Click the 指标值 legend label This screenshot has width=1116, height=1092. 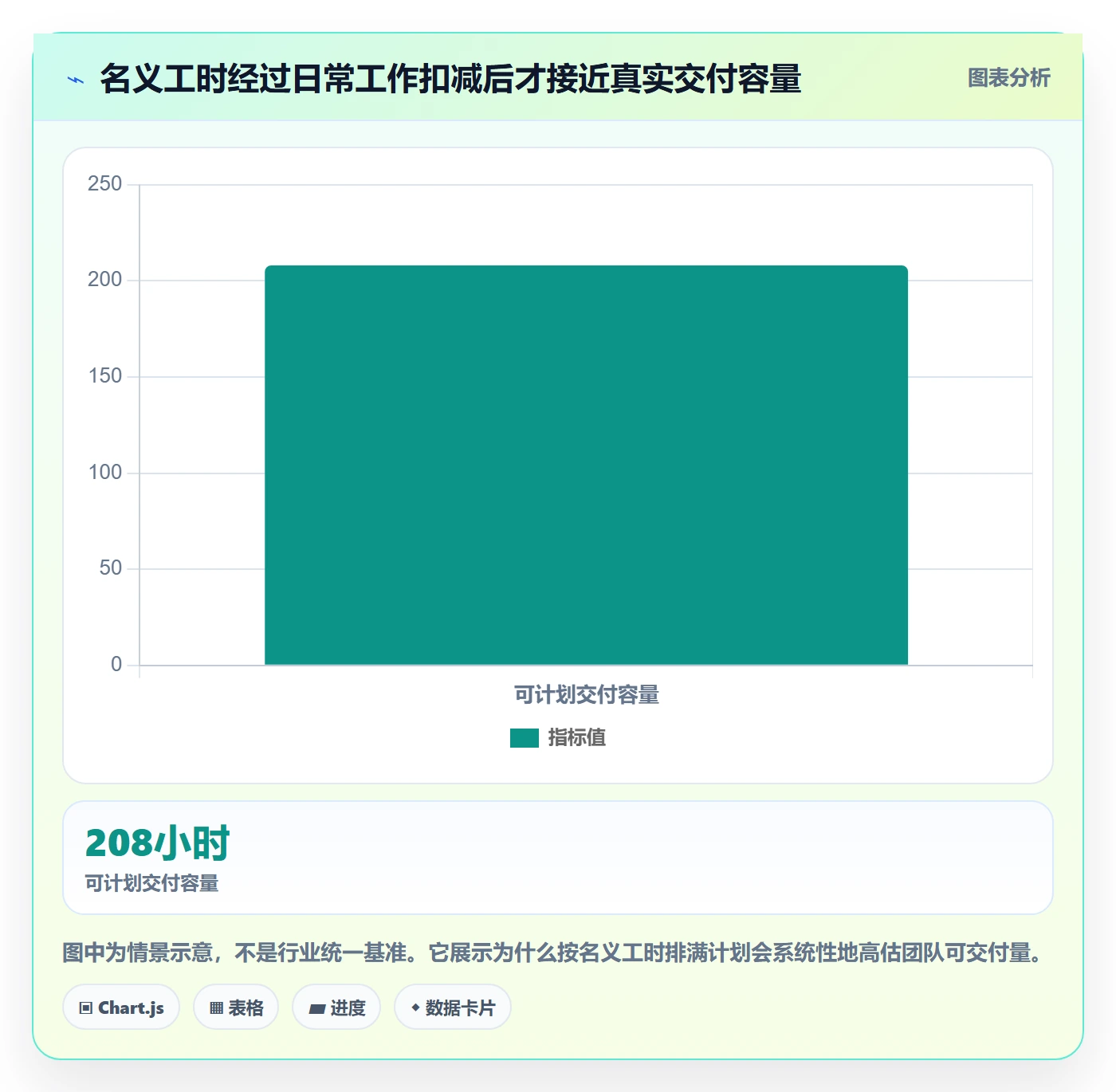pos(577,738)
